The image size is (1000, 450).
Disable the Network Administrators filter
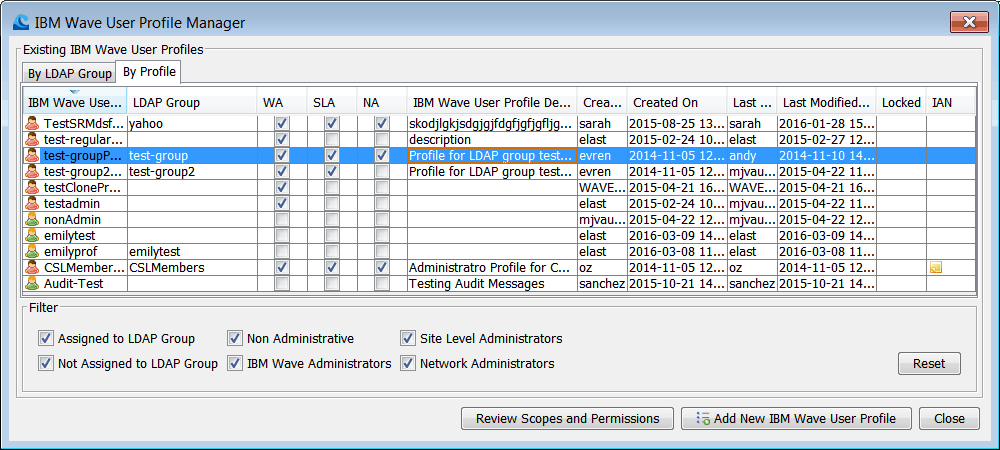[x=408, y=364]
